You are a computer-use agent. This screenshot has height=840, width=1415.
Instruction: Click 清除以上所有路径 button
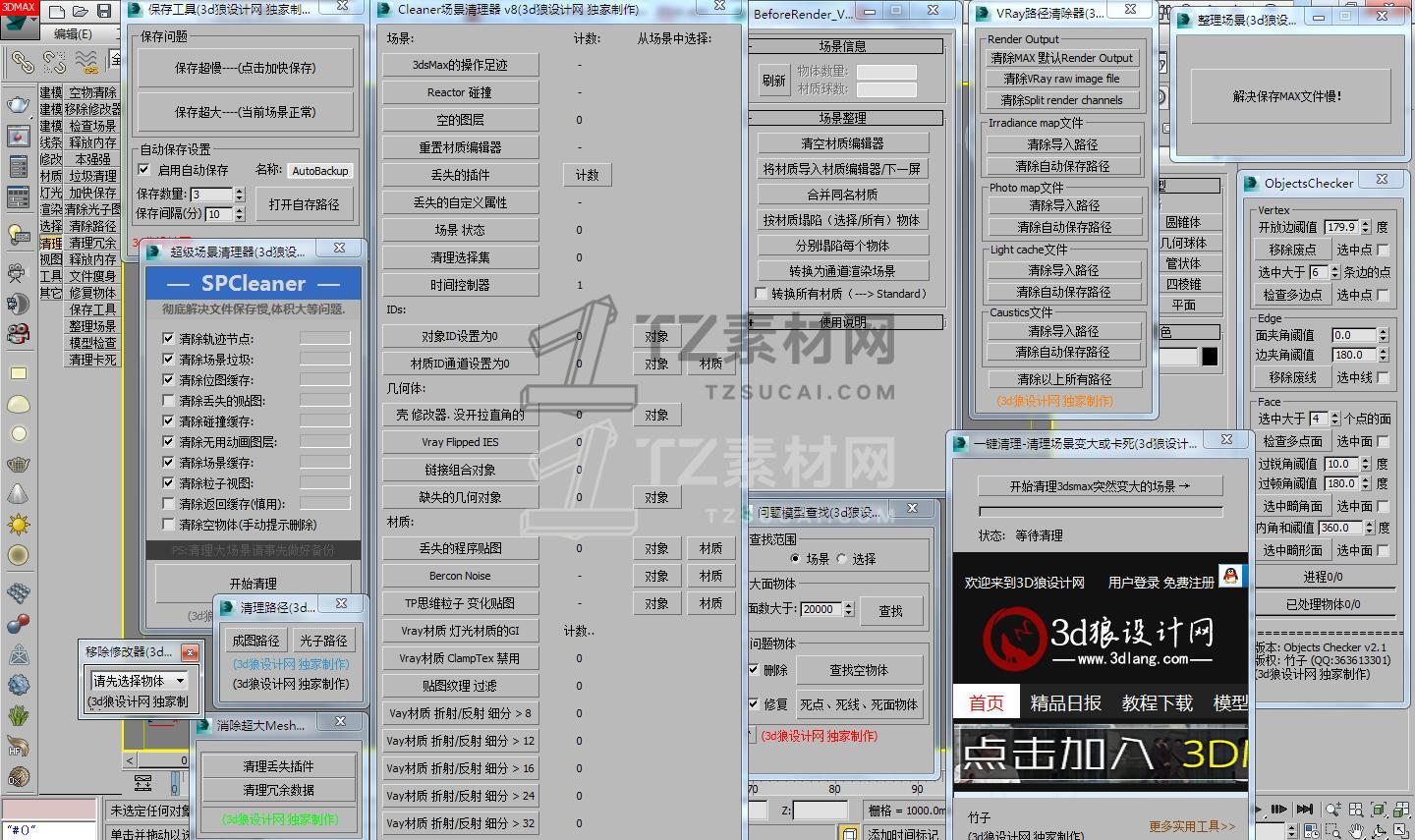point(1065,379)
